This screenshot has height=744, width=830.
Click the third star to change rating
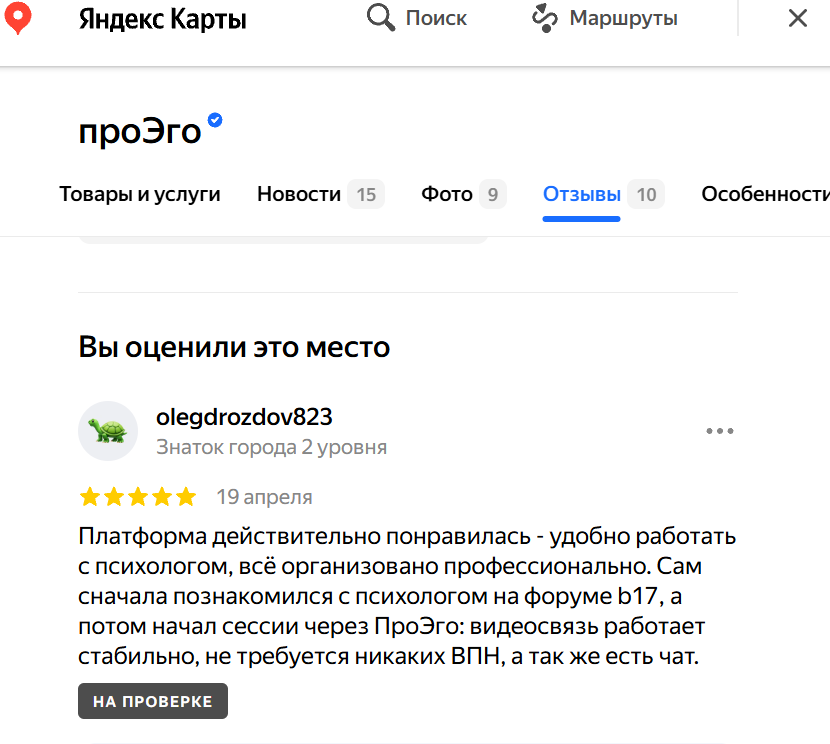coord(137,496)
